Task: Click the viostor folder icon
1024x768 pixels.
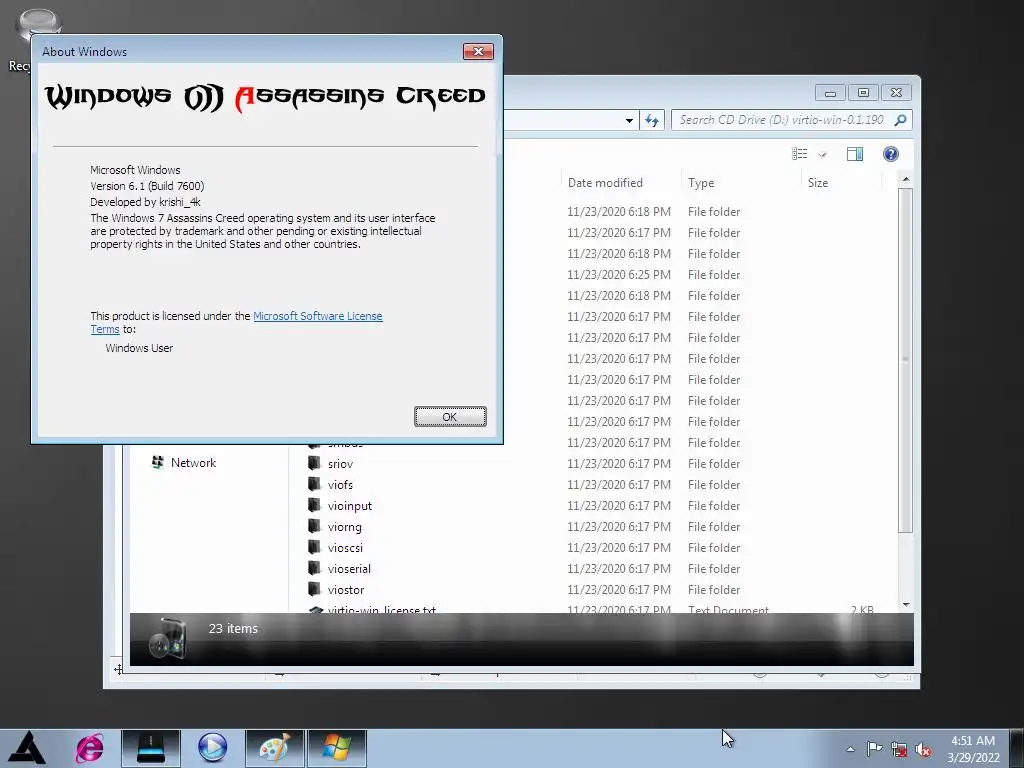Action: pyautogui.click(x=314, y=589)
